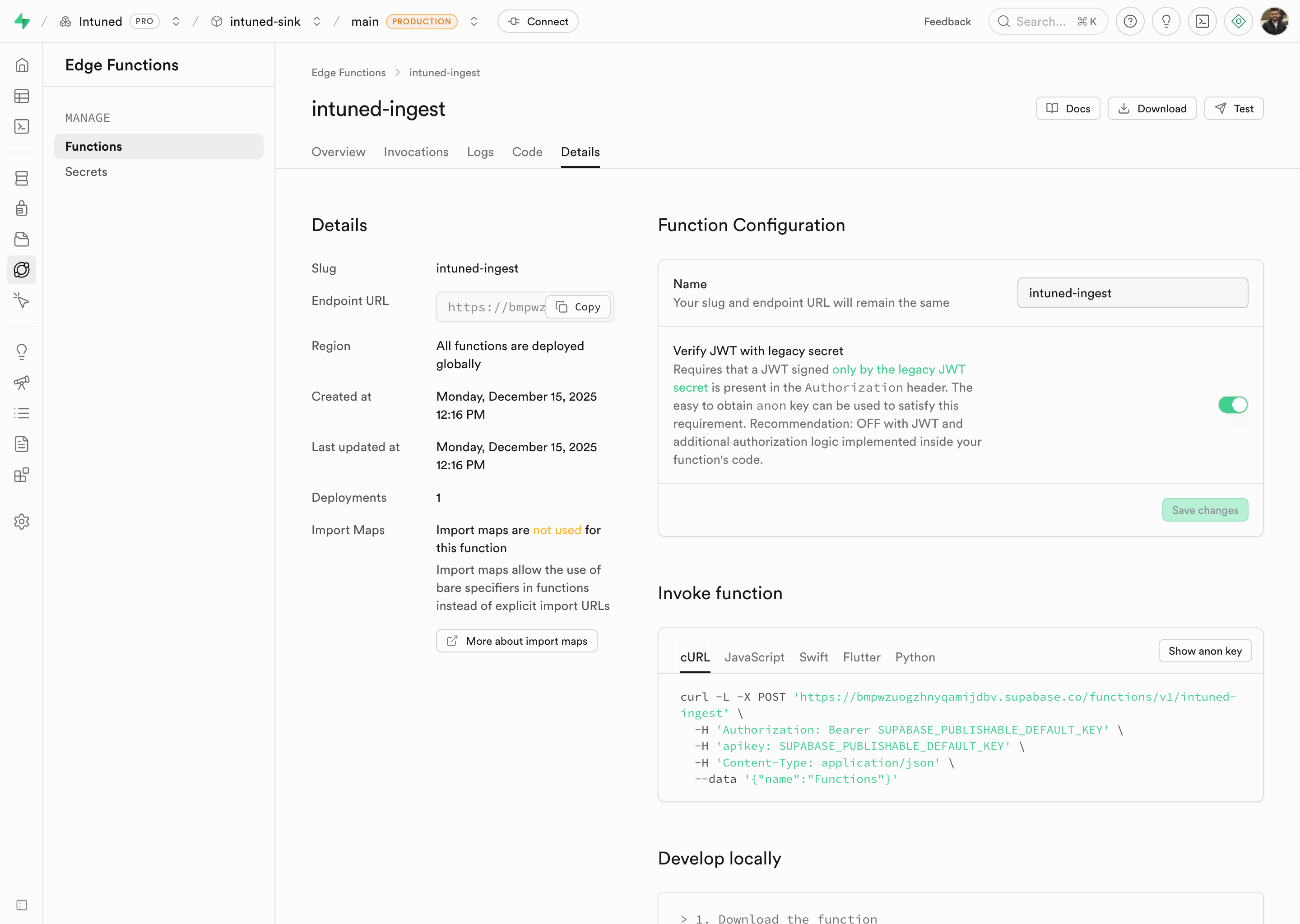Open the Docs button
Viewport: 1300px width, 924px height.
(x=1068, y=109)
